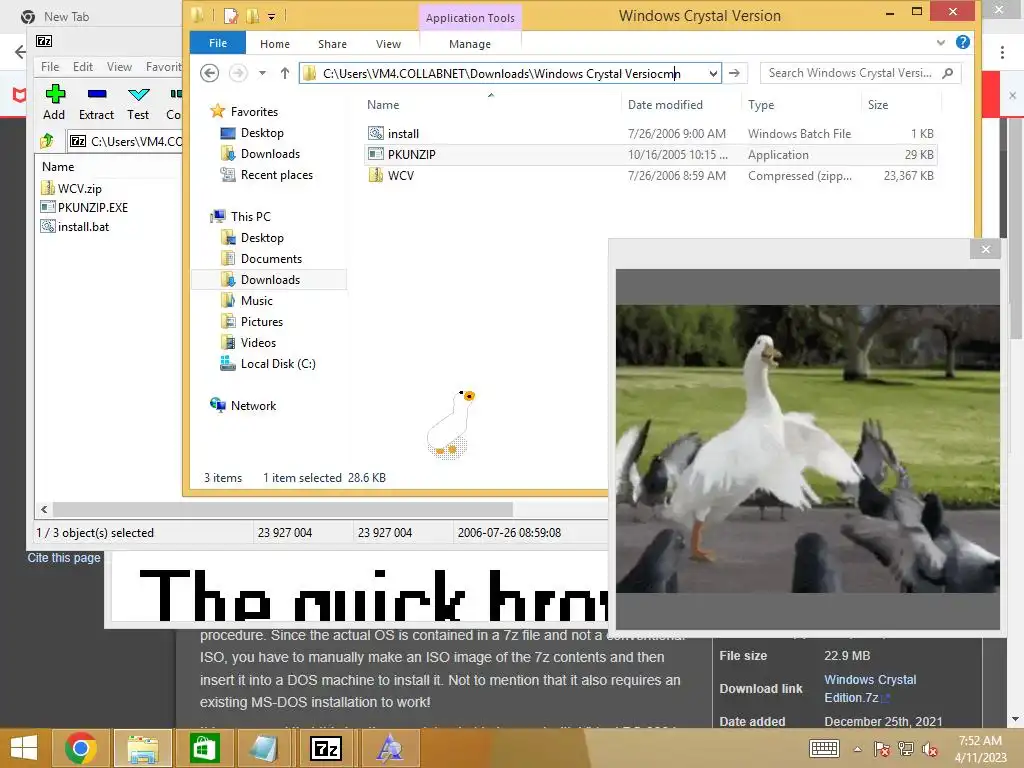Click the quick access New folder icon
The image size is (1024, 768).
252,16
